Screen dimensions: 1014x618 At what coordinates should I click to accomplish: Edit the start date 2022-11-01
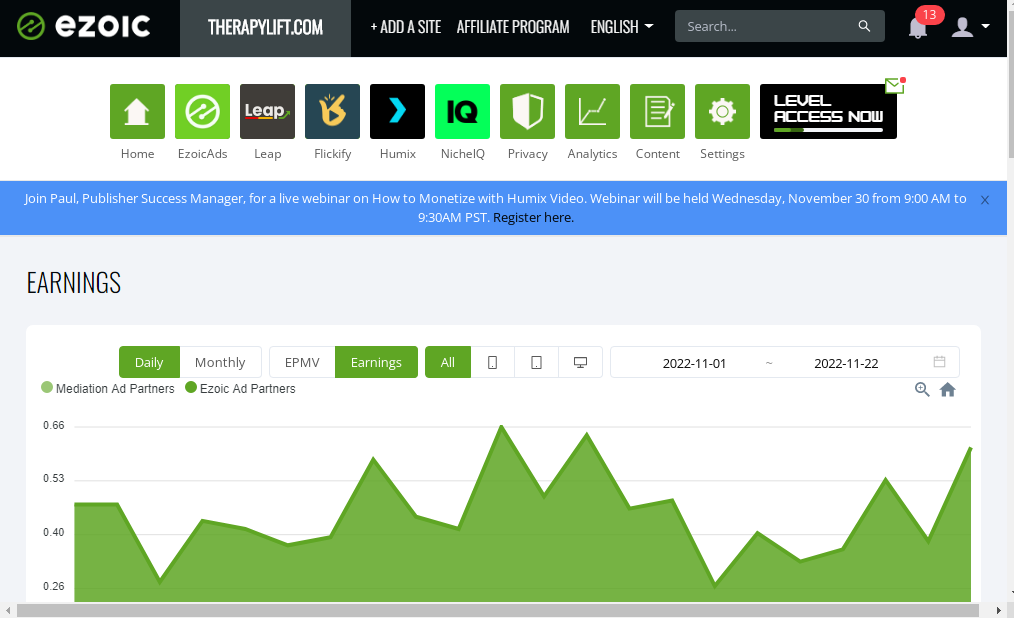point(694,363)
